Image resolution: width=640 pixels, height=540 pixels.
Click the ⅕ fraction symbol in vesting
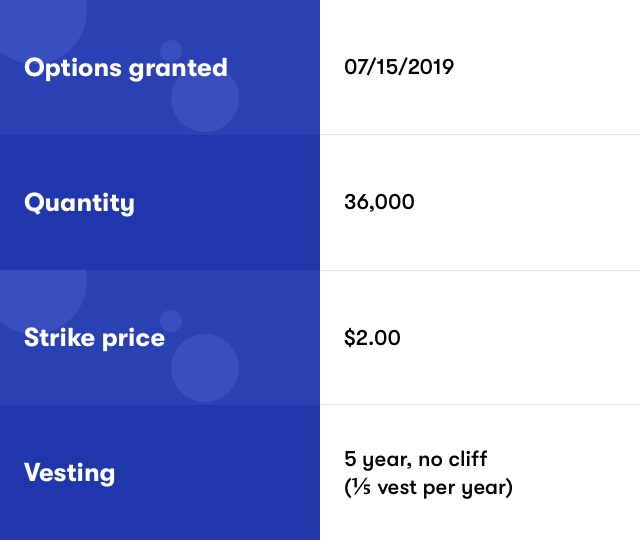point(362,487)
